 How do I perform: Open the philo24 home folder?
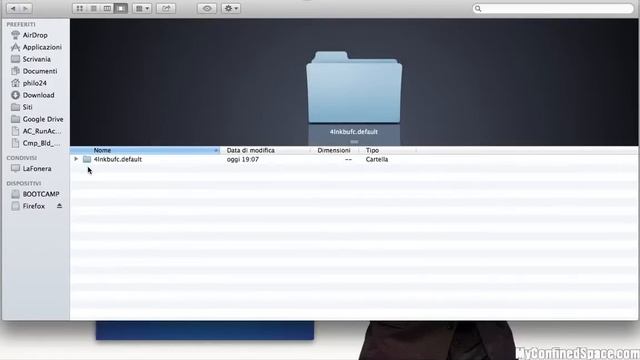tap(36, 83)
